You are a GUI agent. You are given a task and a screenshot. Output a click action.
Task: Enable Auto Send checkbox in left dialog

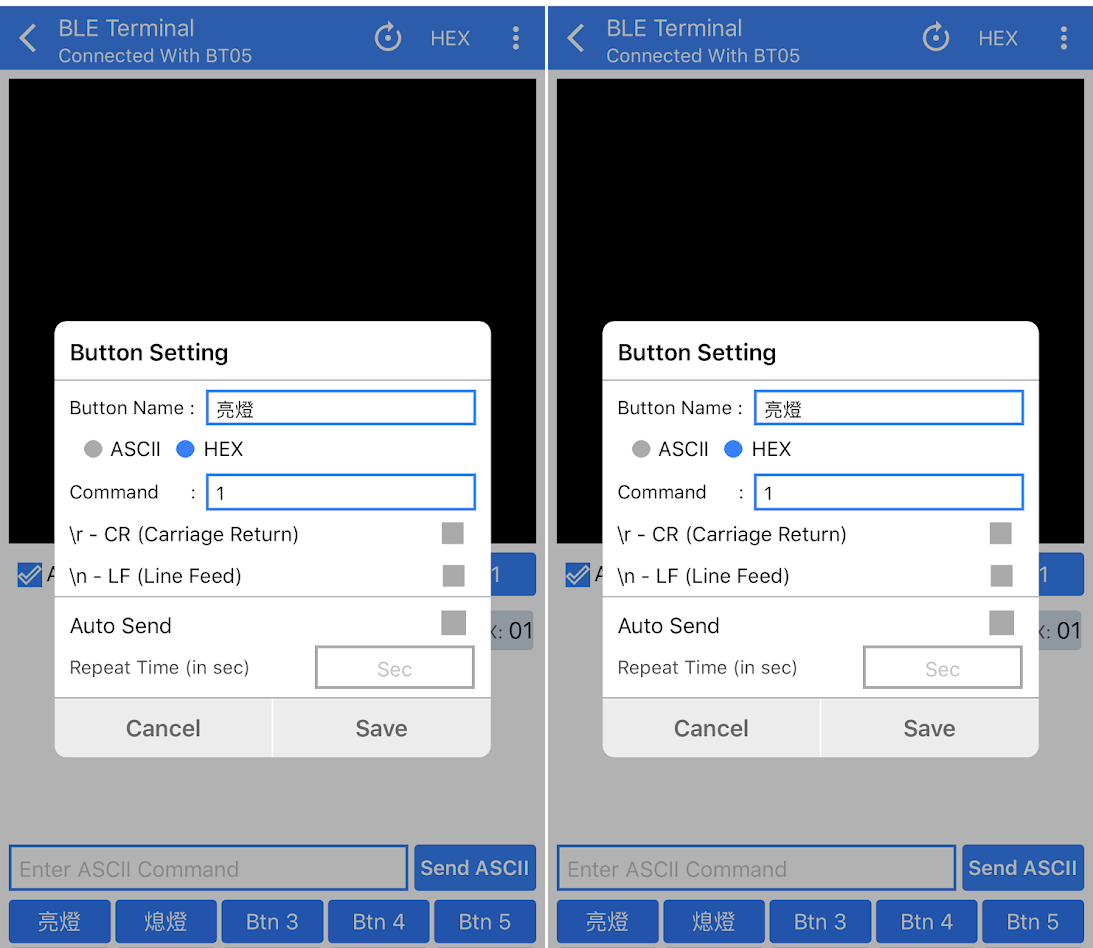click(453, 623)
